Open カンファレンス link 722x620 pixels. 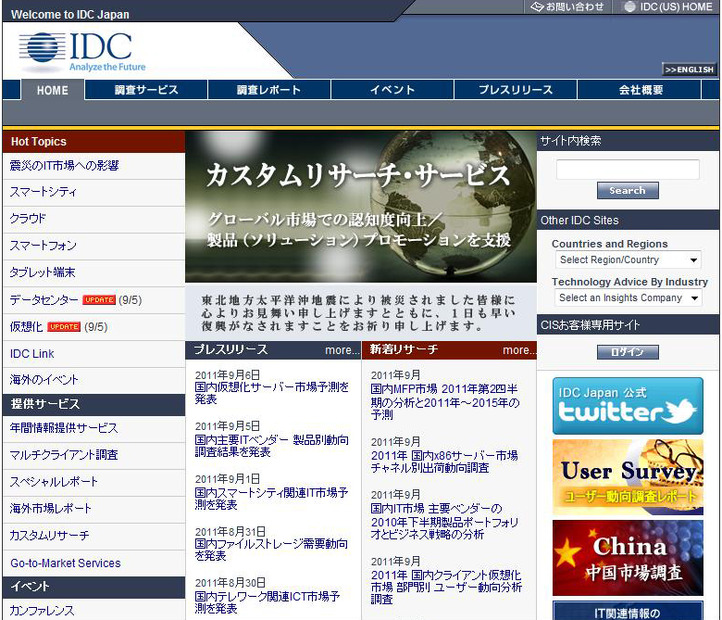coord(41,611)
